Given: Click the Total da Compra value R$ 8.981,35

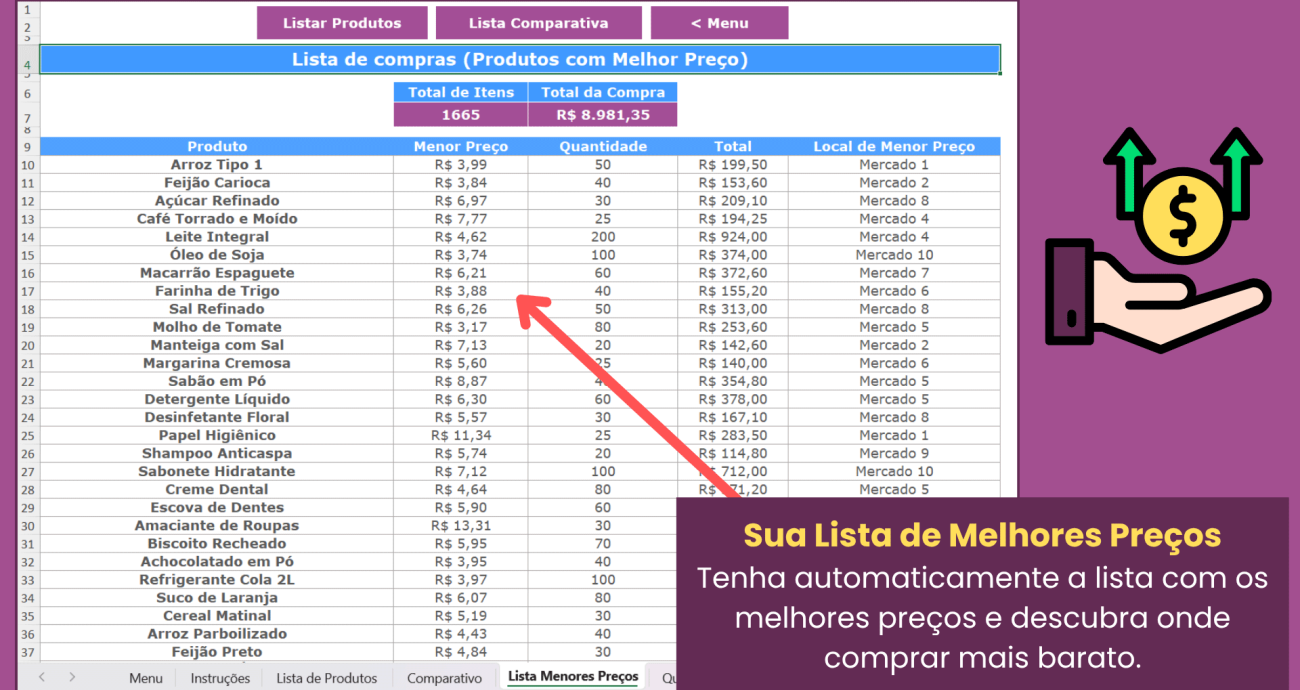Looking at the screenshot, I should point(604,114).
